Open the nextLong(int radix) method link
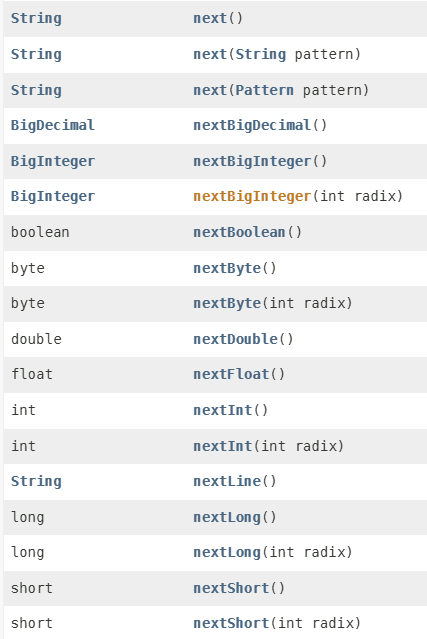 click(x=227, y=552)
